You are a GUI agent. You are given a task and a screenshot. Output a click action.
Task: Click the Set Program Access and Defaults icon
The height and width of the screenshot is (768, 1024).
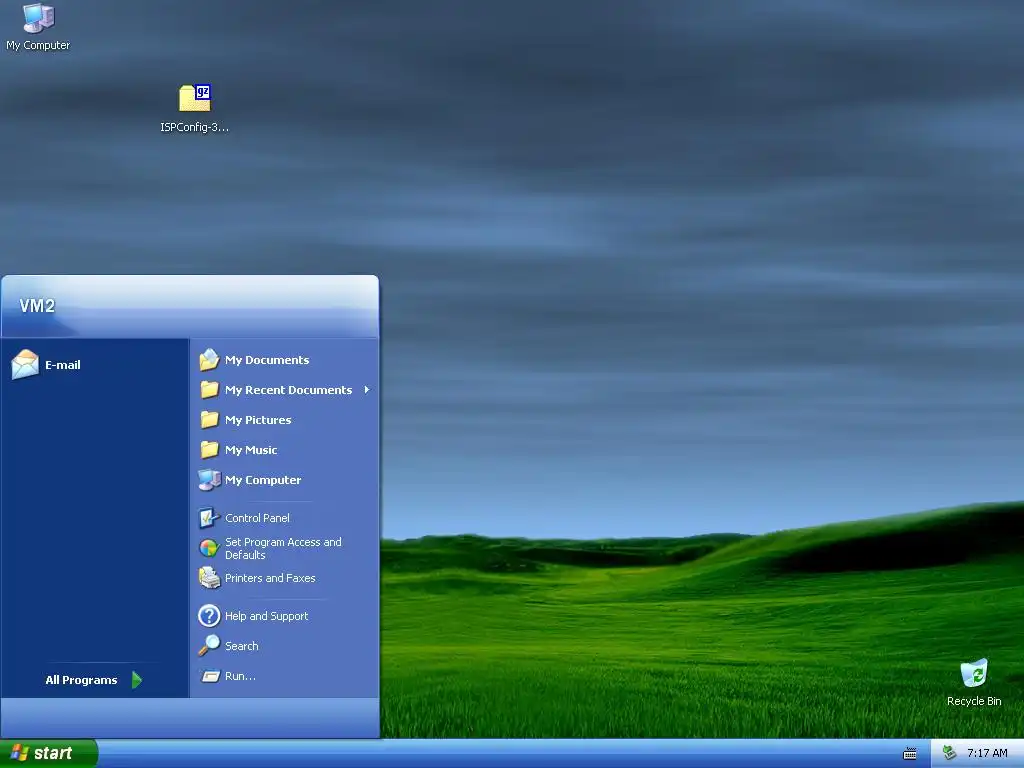point(209,548)
